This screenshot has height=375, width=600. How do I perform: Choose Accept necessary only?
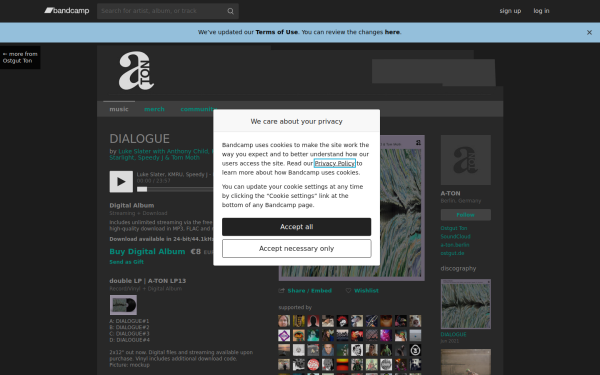click(297, 249)
